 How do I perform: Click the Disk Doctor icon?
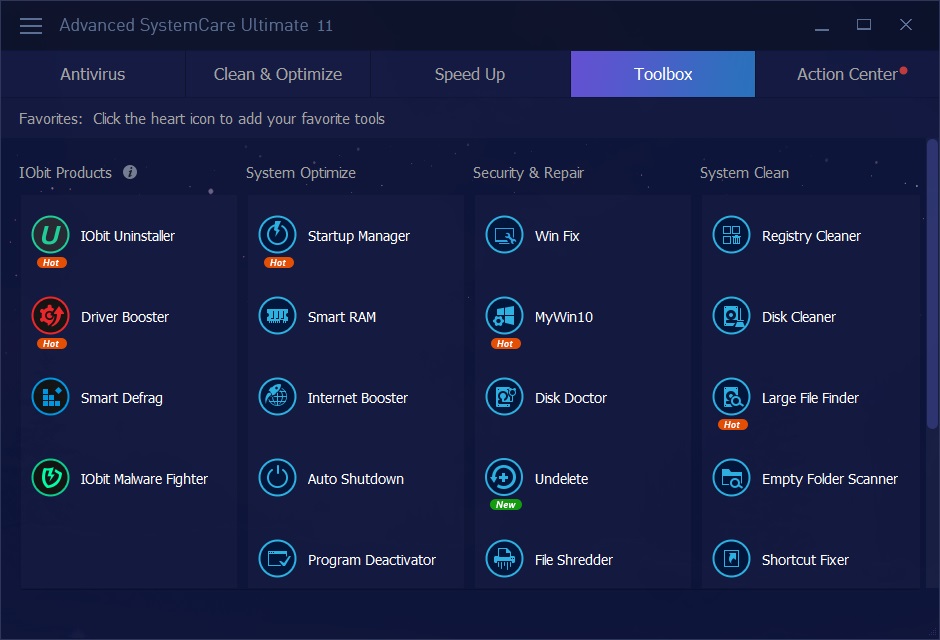[x=504, y=397]
